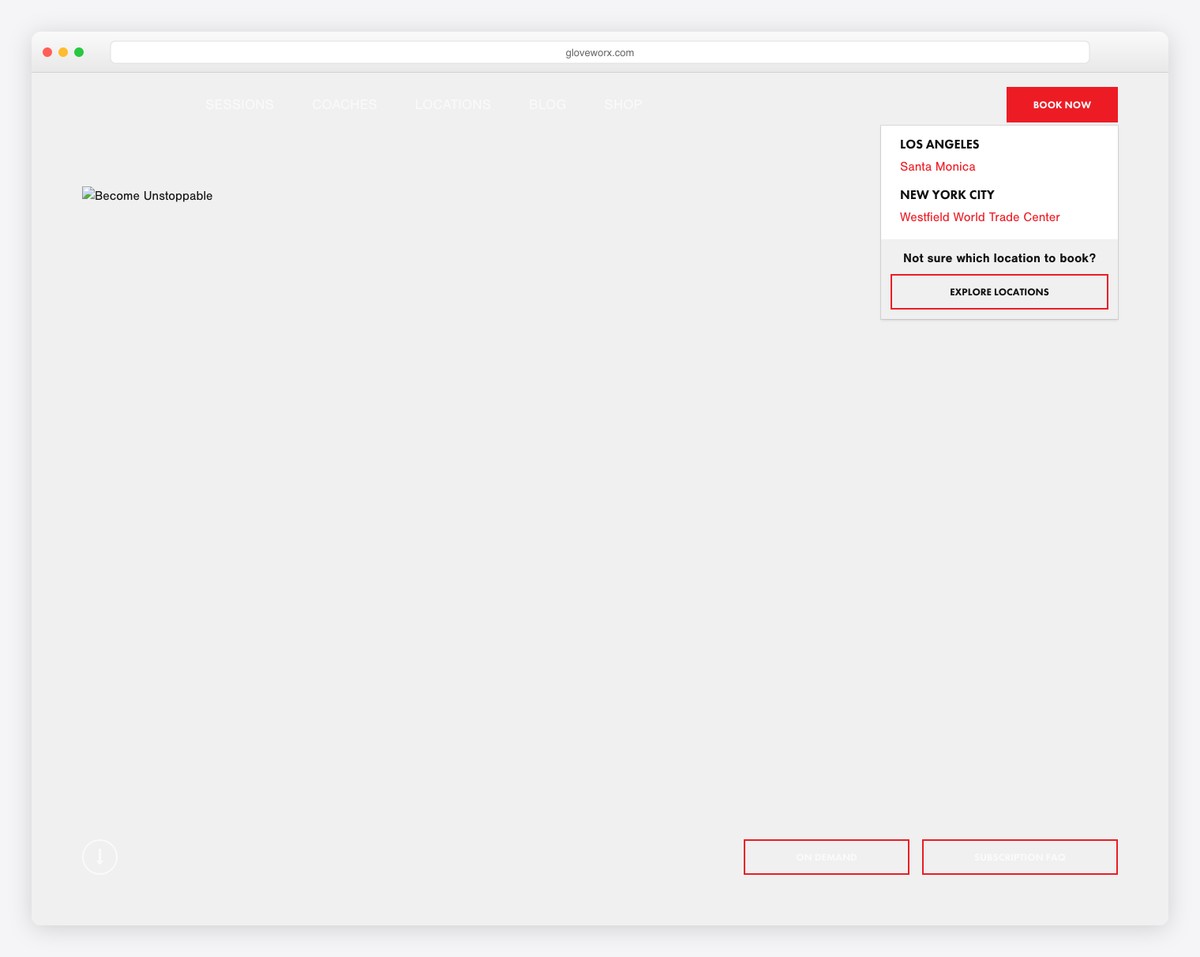Image resolution: width=1200 pixels, height=957 pixels.
Task: Open the Sessions navigation item
Action: (x=239, y=104)
